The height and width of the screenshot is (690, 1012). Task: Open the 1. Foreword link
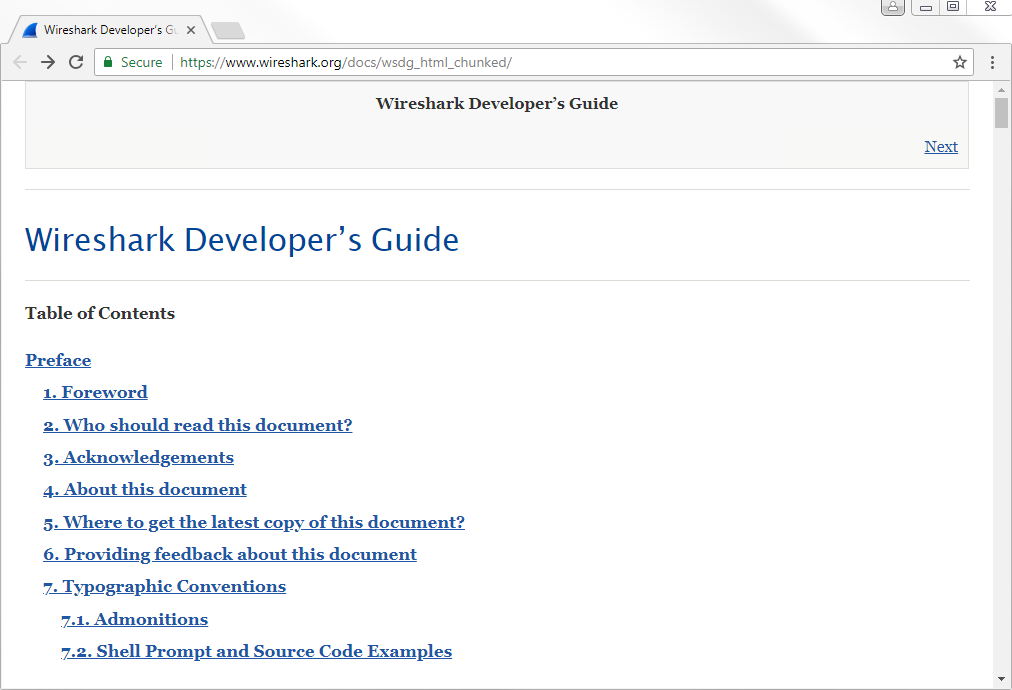coord(95,392)
